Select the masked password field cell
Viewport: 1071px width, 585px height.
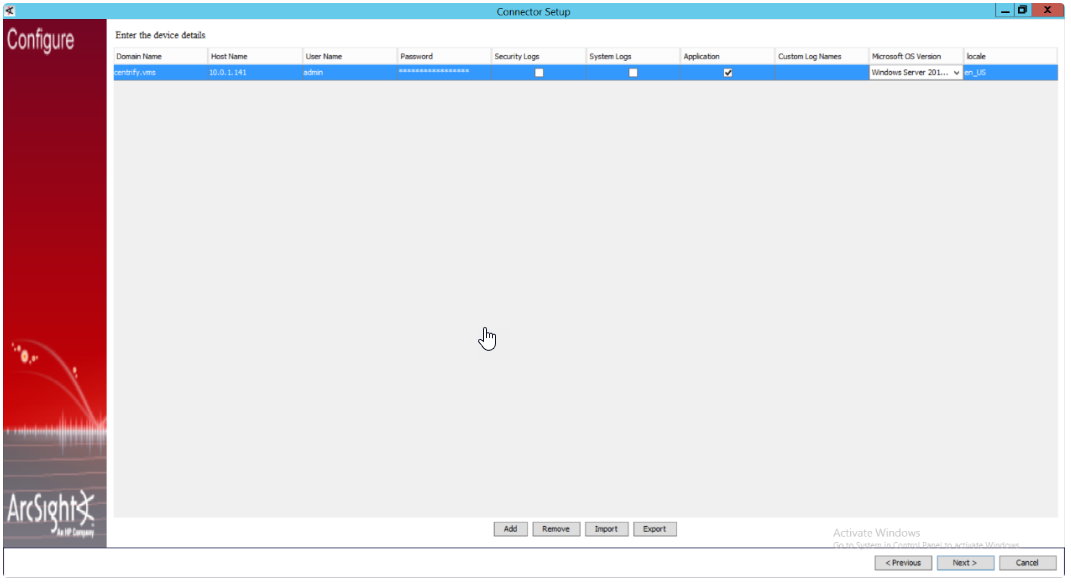[x=442, y=73]
